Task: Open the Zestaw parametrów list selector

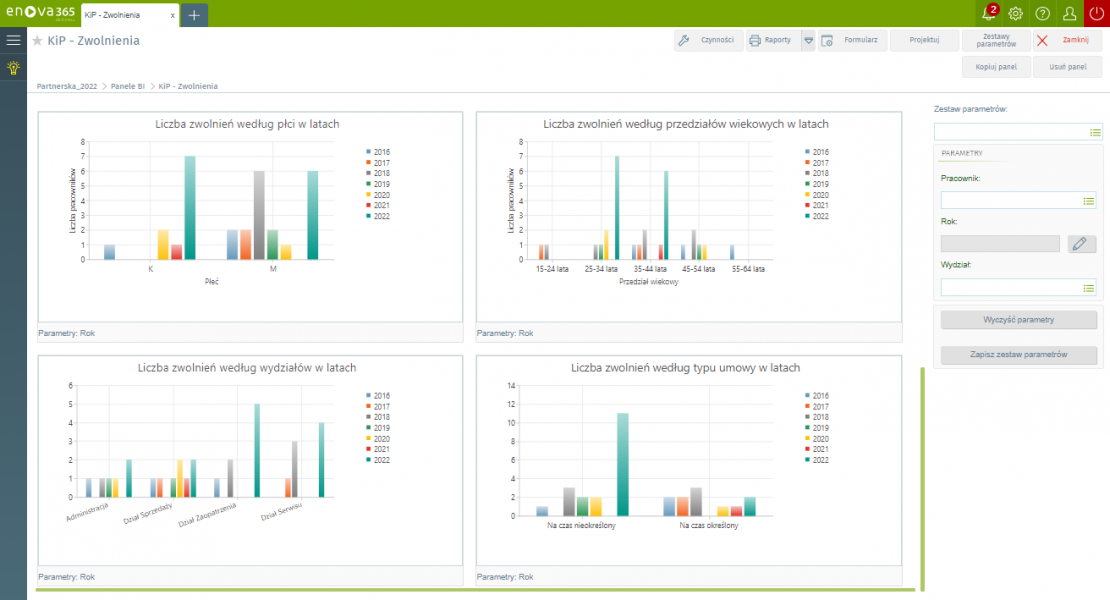Action: point(1095,132)
